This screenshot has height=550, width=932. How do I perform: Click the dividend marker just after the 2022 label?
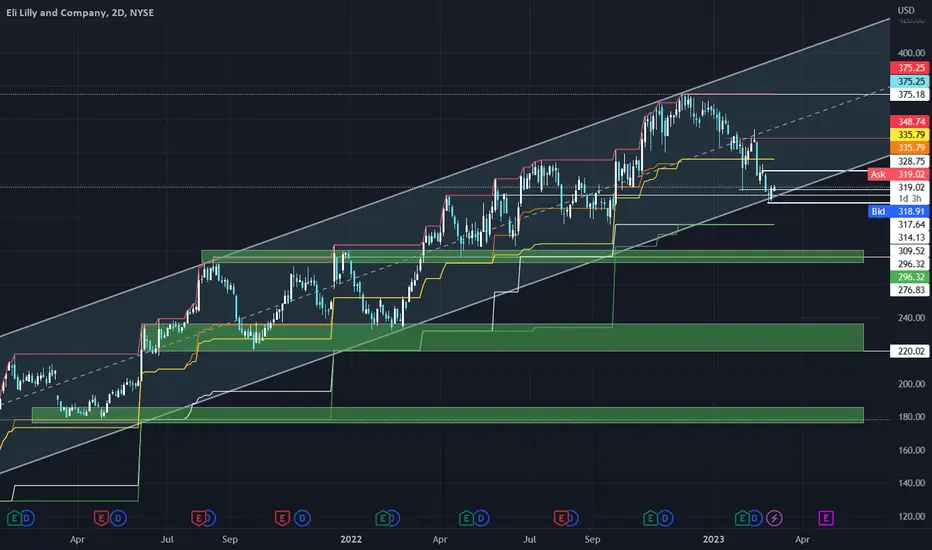point(394,518)
